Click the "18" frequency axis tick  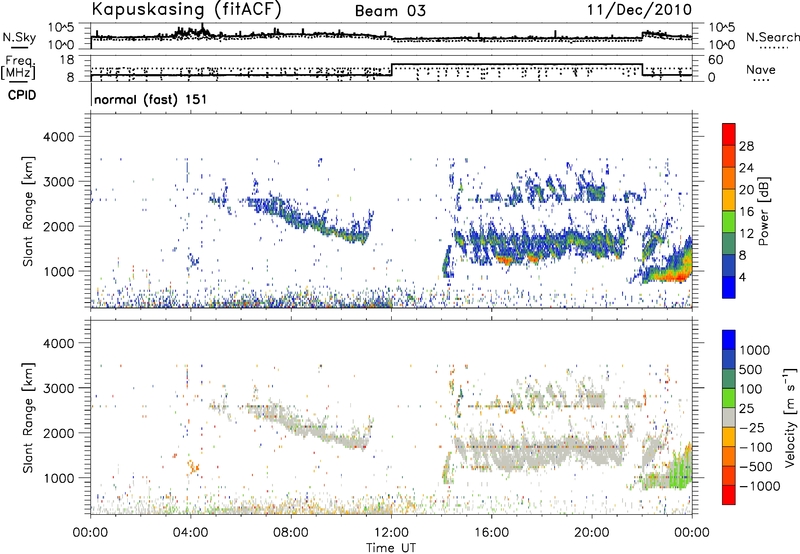tap(67, 60)
